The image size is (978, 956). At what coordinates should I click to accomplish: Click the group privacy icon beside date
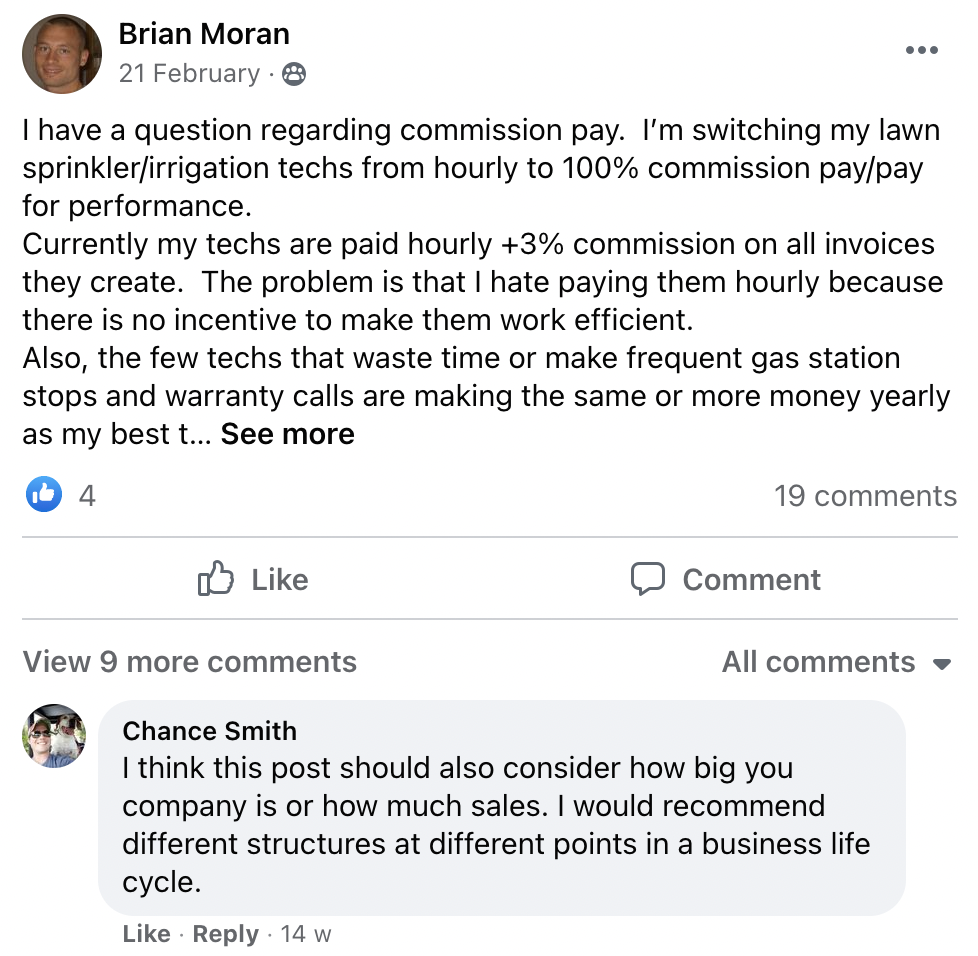pyautogui.click(x=294, y=74)
